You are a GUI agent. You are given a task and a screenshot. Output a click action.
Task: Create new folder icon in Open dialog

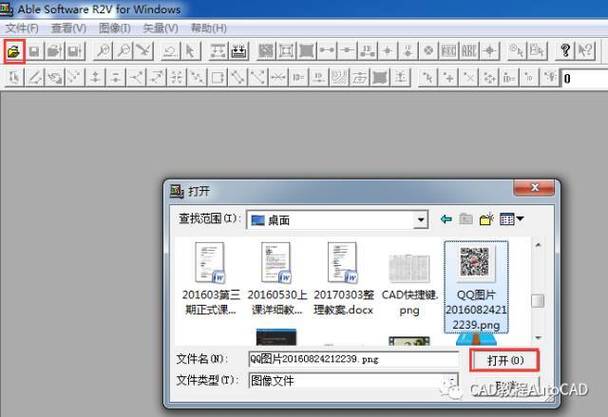(x=487, y=219)
